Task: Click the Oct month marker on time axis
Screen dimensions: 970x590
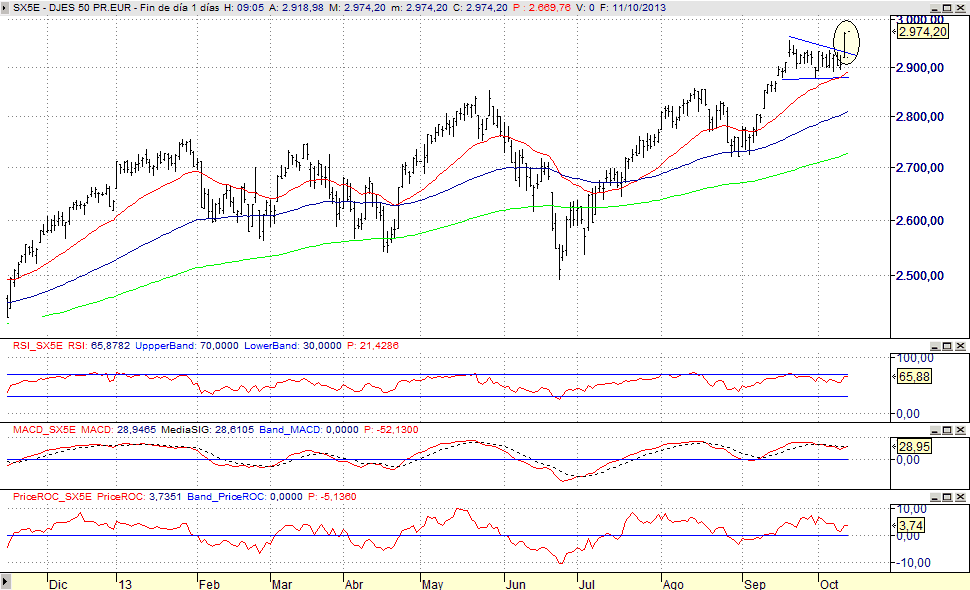Action: [x=829, y=584]
